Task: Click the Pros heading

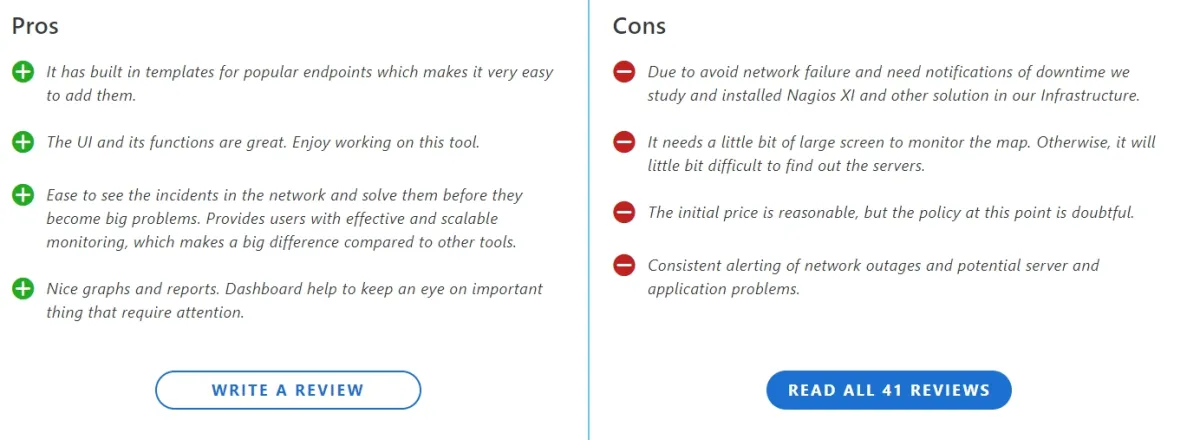Action: (x=35, y=26)
